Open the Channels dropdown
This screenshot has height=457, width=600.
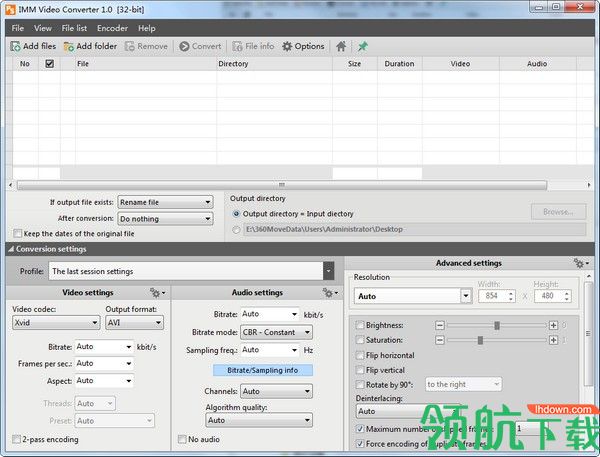(x=276, y=391)
